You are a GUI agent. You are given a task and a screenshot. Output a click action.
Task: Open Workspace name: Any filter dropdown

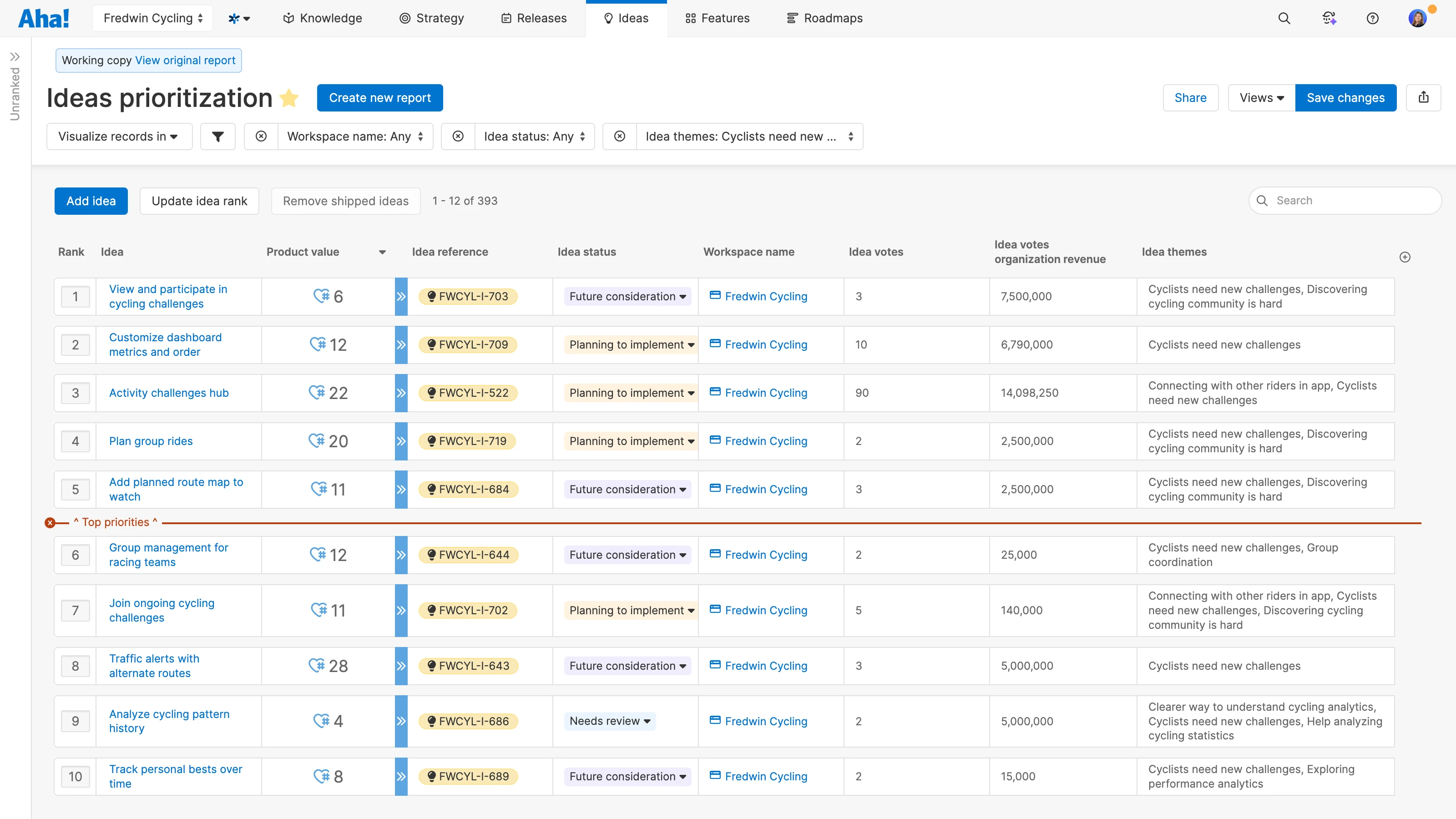[355, 136]
